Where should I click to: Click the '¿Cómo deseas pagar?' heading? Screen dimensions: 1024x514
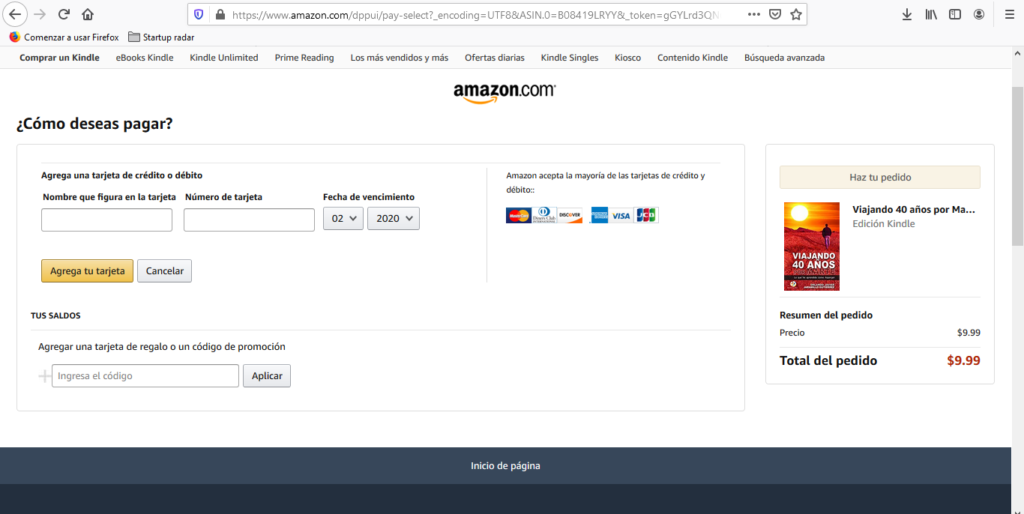[x=95, y=124]
